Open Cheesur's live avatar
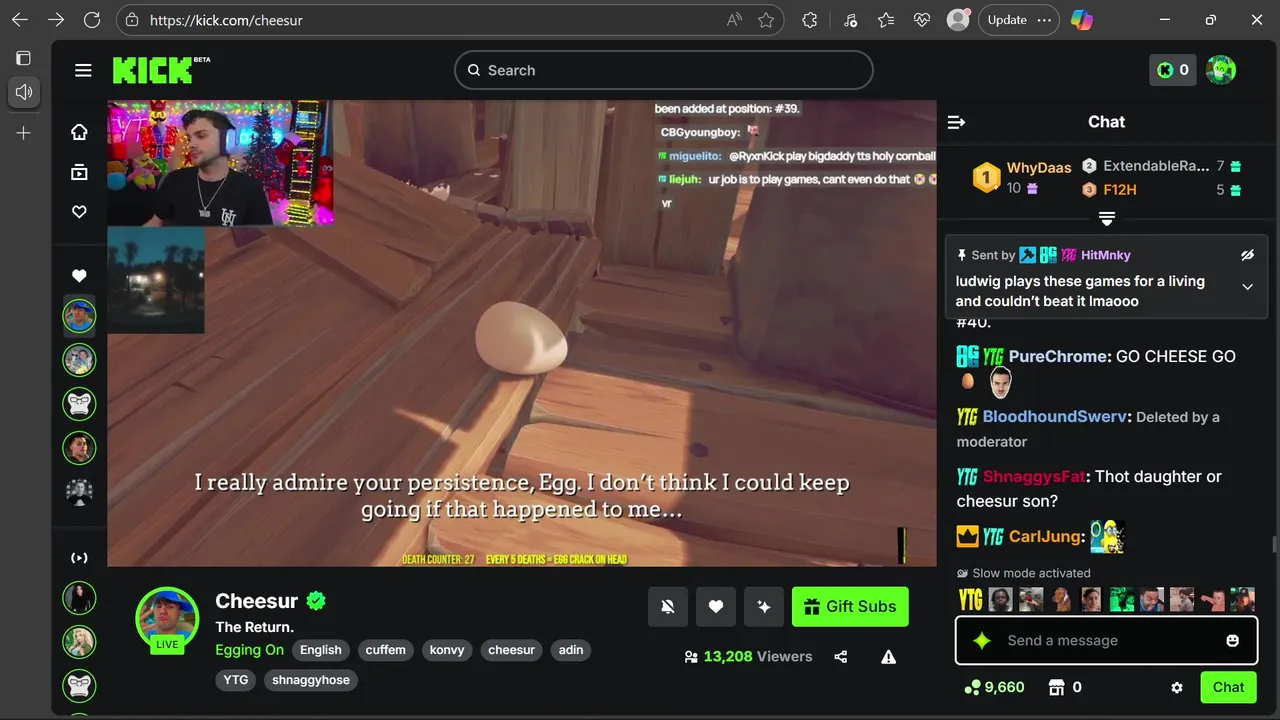 [x=167, y=618]
